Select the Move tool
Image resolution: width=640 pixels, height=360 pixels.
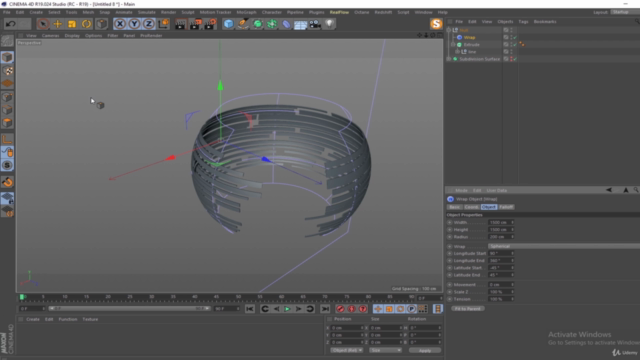58,24
